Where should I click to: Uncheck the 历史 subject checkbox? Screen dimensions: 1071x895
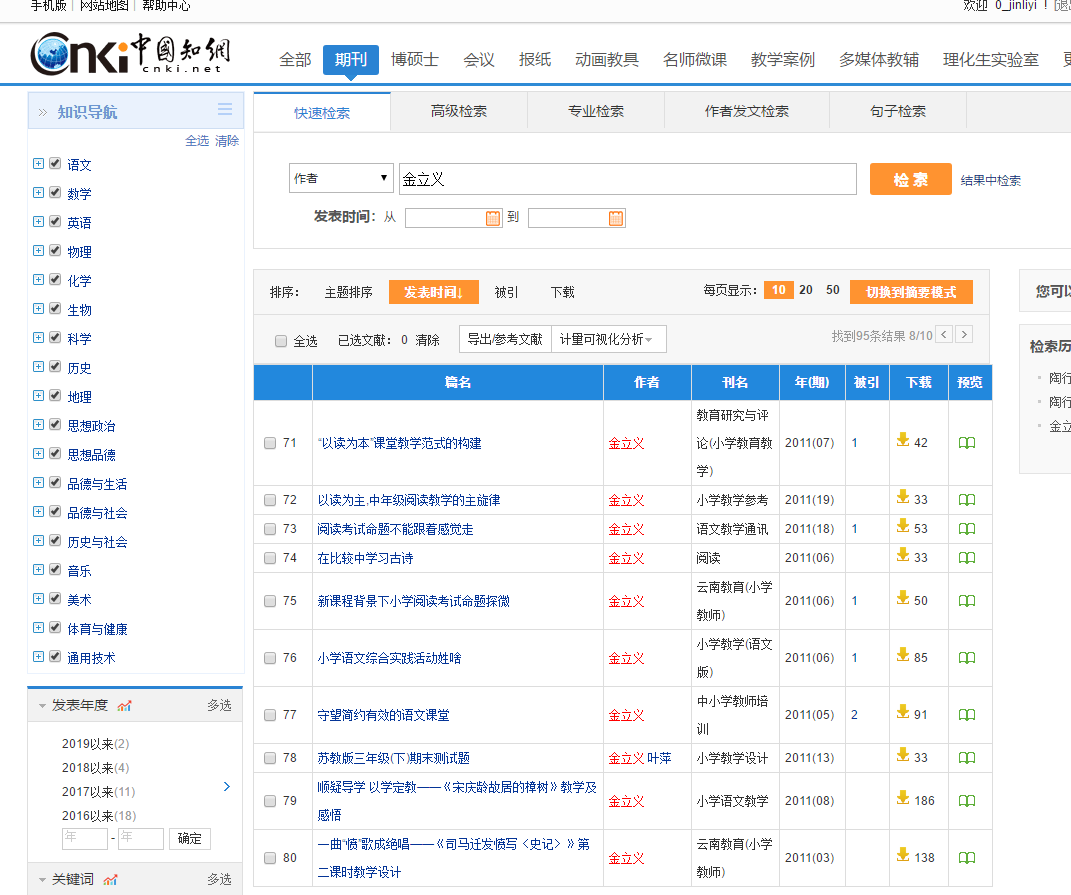pyautogui.click(x=55, y=367)
